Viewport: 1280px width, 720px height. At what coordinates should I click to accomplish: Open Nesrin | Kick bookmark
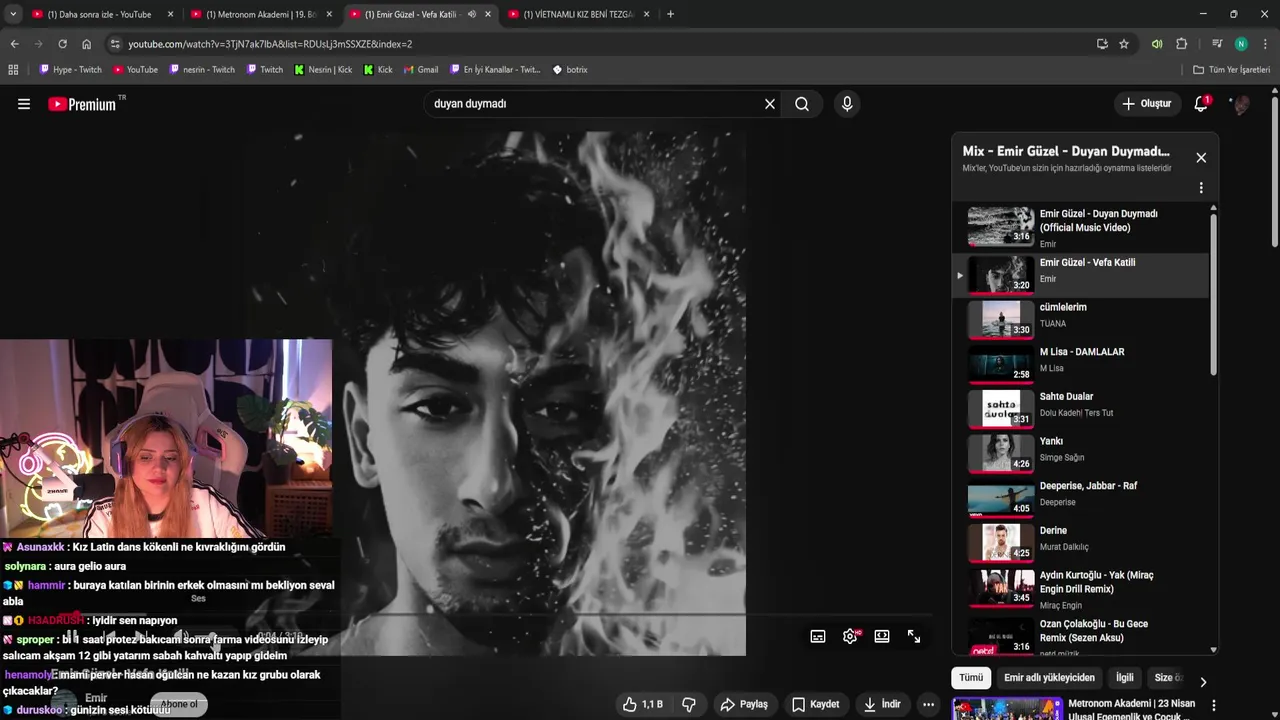[323, 70]
